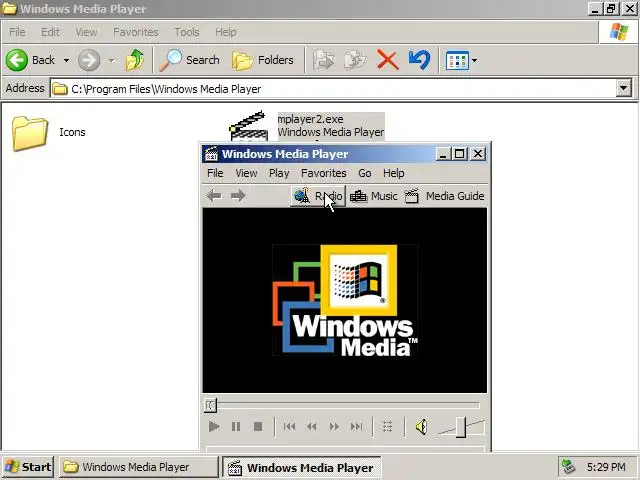640x480 pixels.
Task: Open the Forward history dropdown arrow
Action: (111, 60)
